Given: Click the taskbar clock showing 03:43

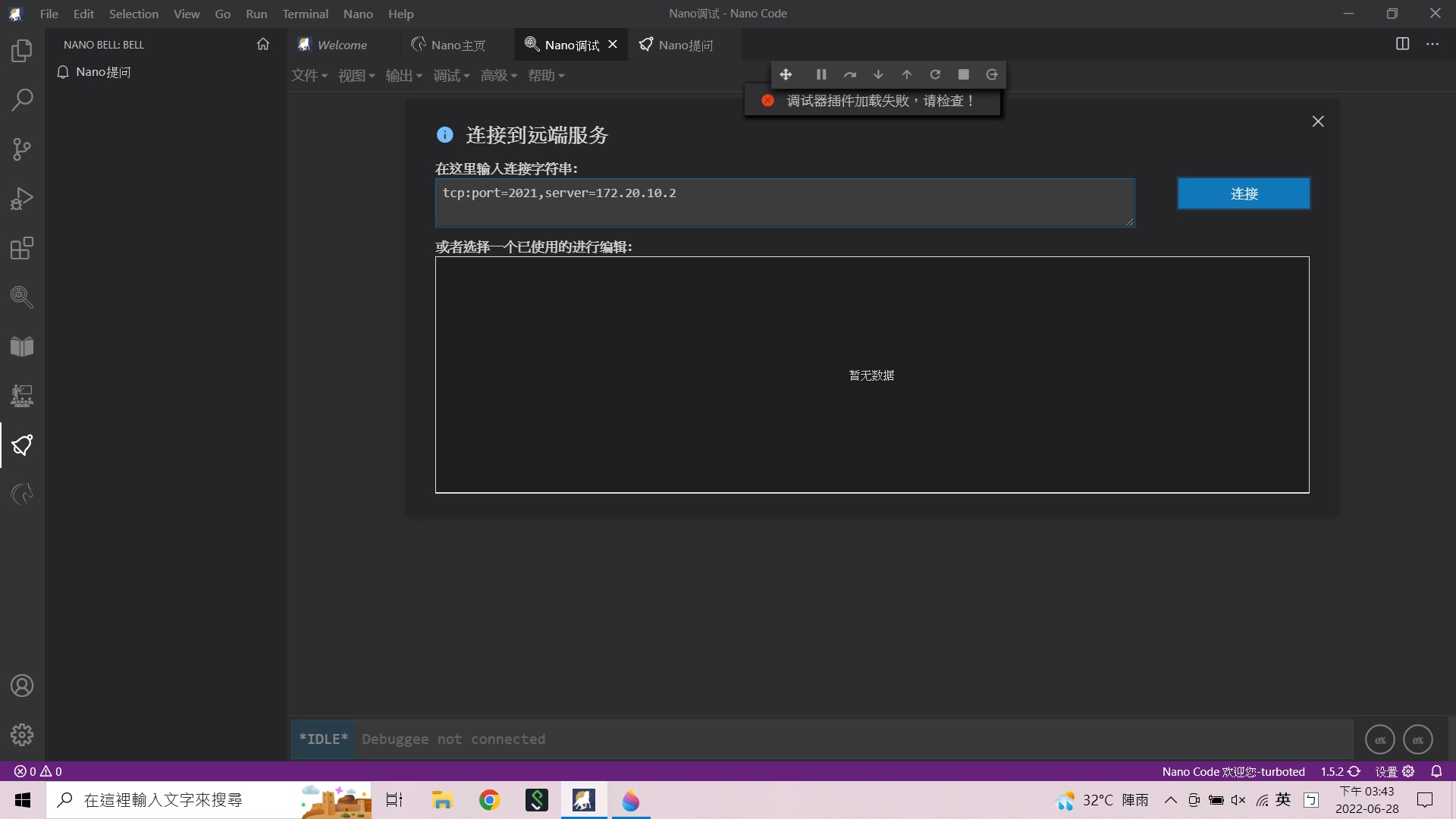Looking at the screenshot, I should (x=1367, y=800).
